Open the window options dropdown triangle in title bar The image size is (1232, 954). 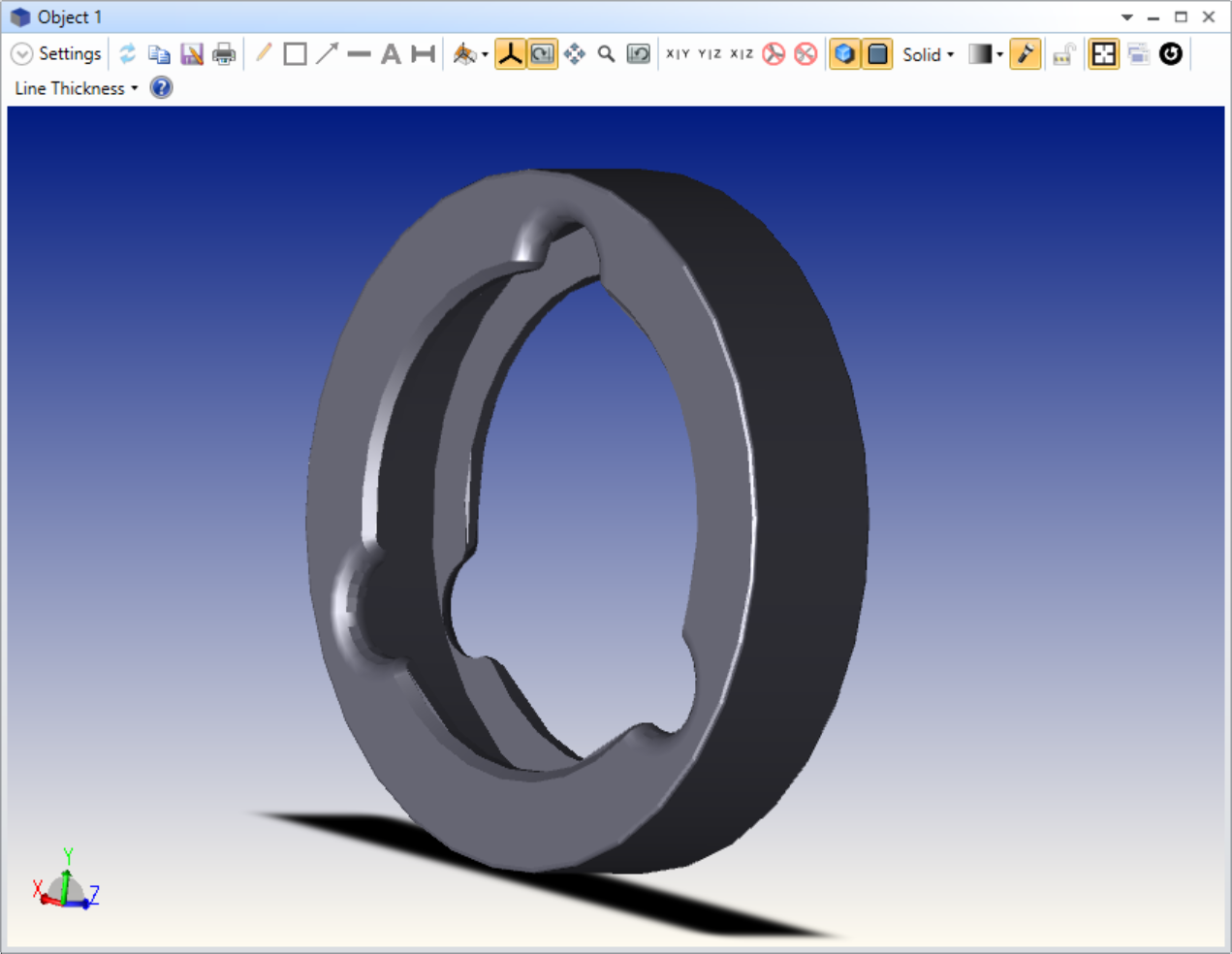click(1127, 17)
